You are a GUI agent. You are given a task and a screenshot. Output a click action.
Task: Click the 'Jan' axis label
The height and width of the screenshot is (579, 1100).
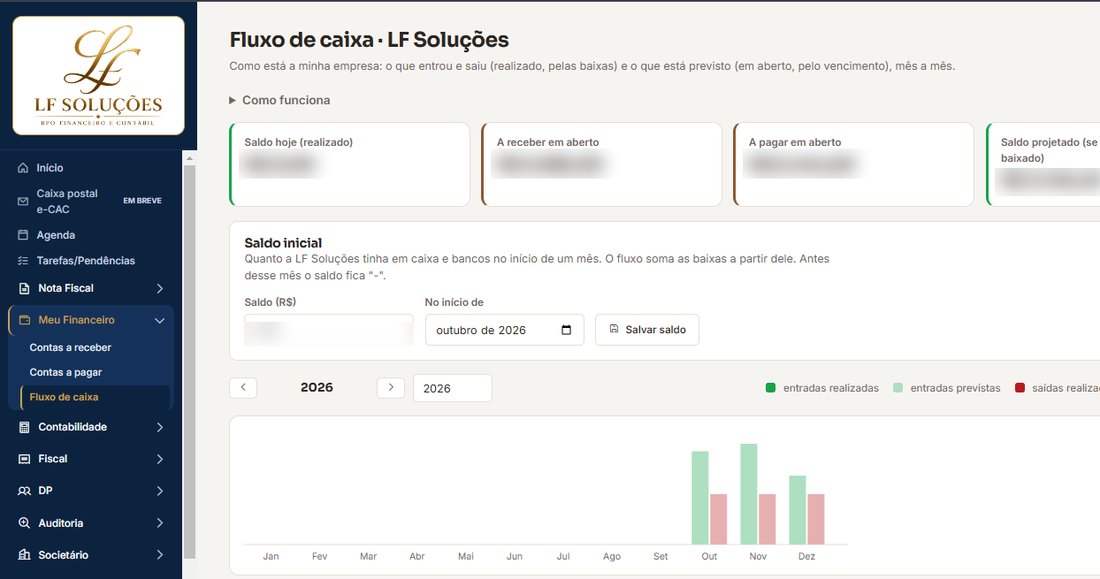pyautogui.click(x=271, y=557)
